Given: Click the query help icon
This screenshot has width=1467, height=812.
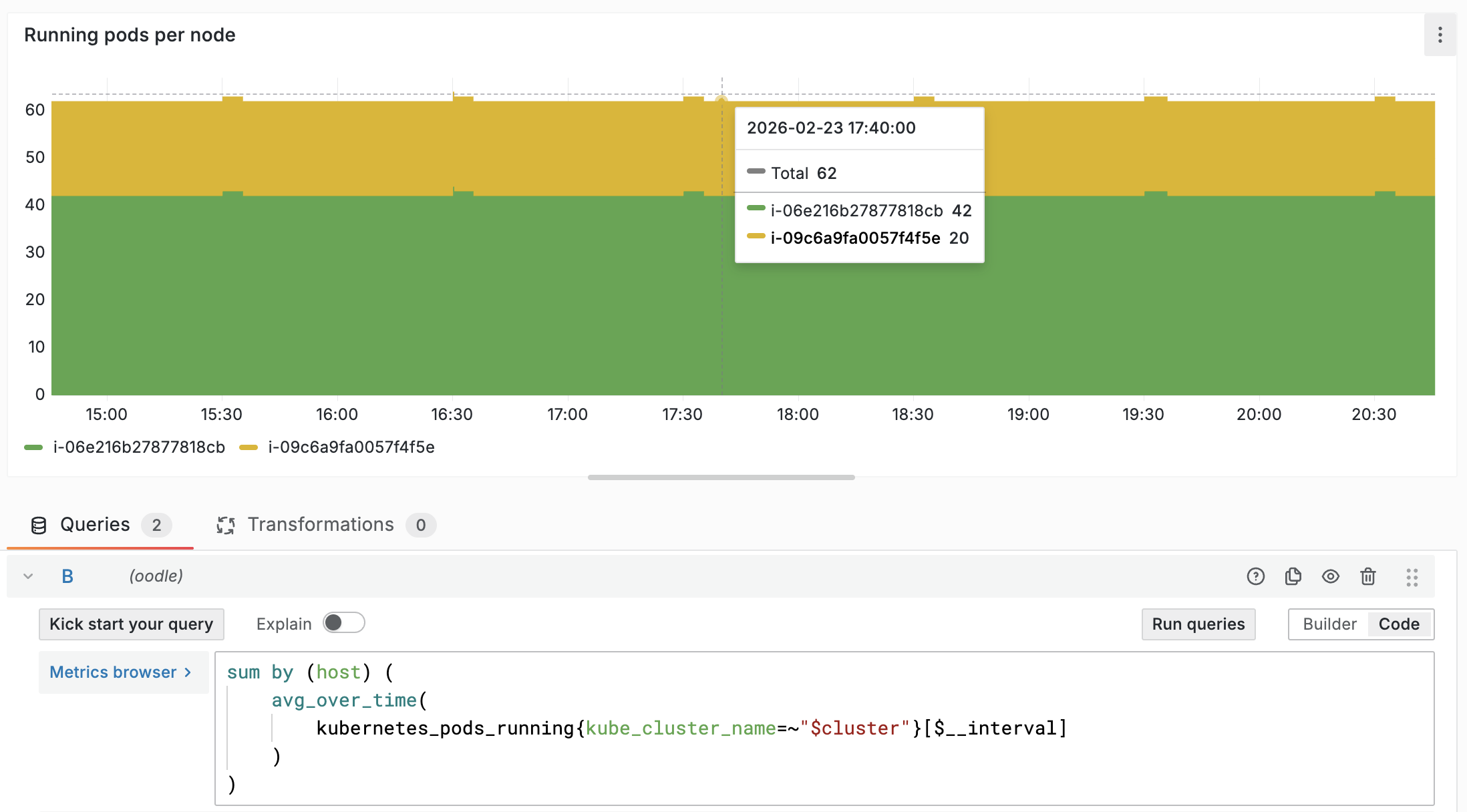Looking at the screenshot, I should [1255, 576].
